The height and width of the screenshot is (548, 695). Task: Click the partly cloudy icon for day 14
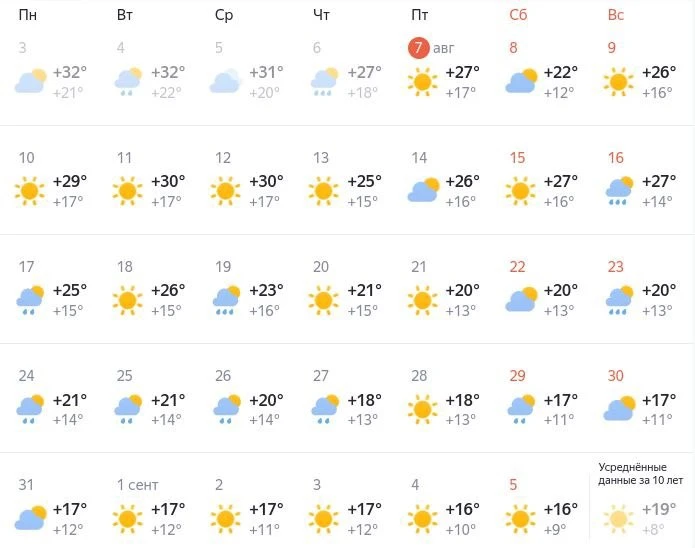click(423, 190)
